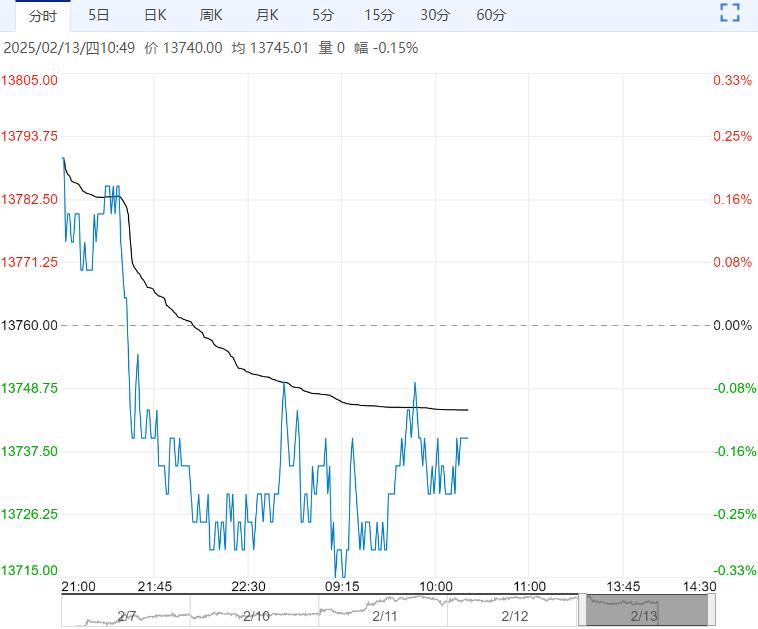This screenshot has width=758, height=629.
Task: Open the 5日 five-day chart tab
Action: click(x=98, y=15)
